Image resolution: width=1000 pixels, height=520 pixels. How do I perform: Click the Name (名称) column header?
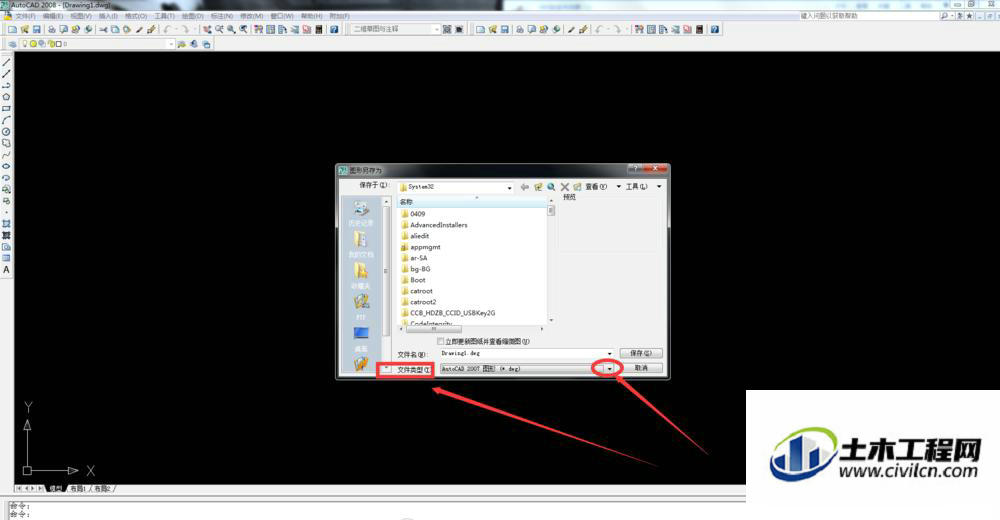pos(472,202)
